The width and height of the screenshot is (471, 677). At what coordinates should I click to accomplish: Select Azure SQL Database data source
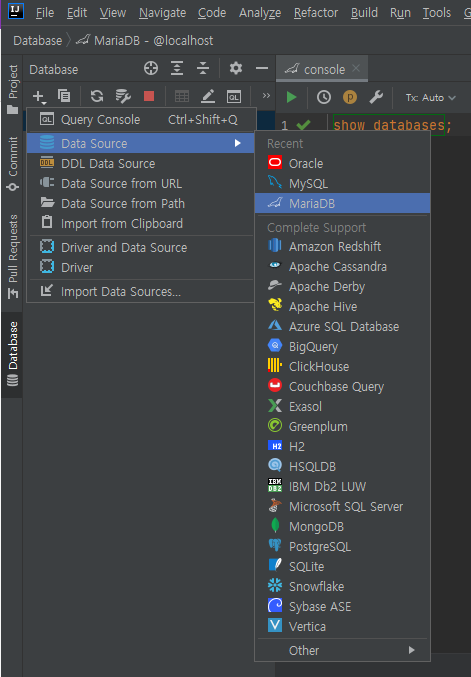342,326
